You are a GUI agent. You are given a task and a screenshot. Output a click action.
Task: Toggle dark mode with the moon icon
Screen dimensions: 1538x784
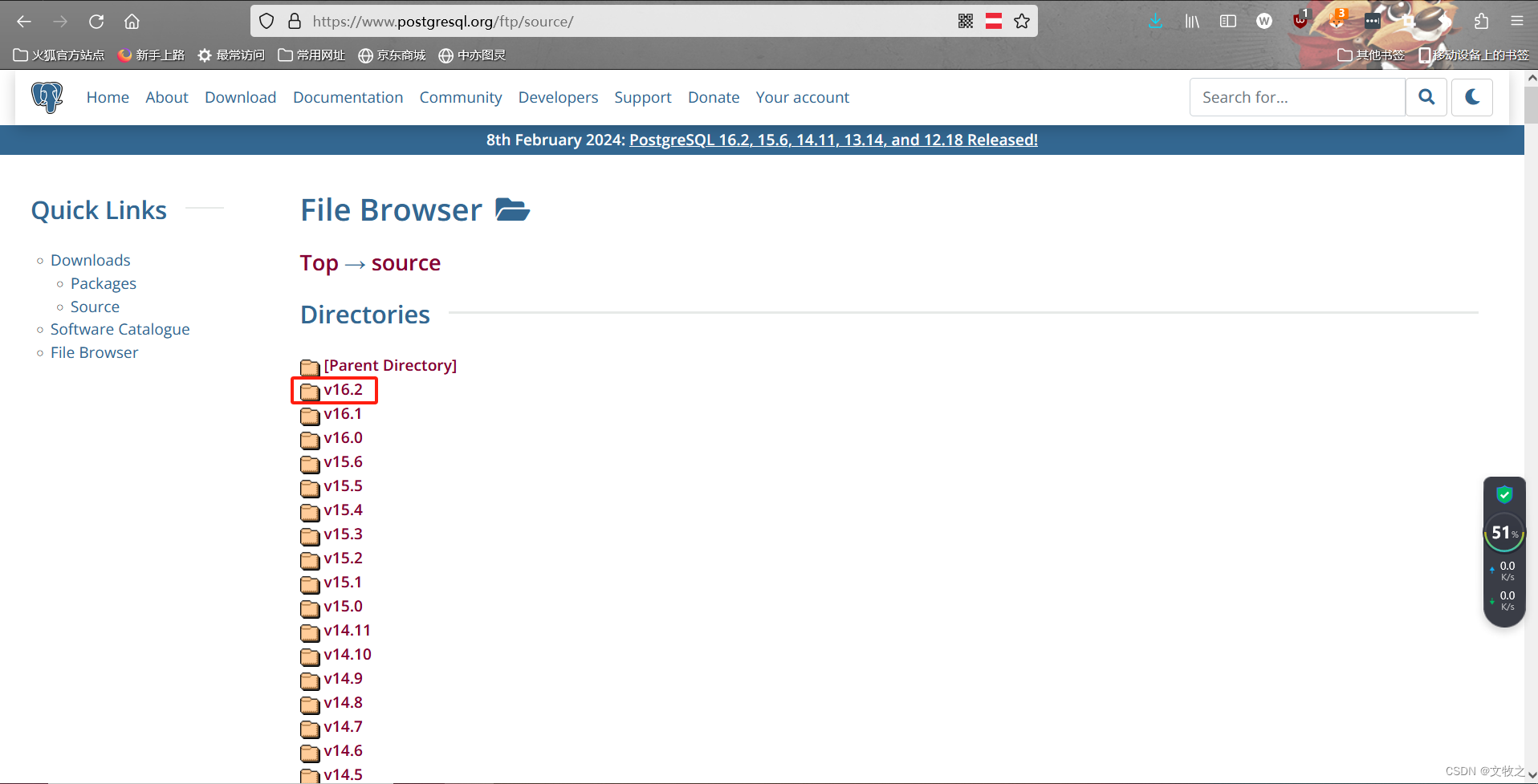tap(1472, 97)
